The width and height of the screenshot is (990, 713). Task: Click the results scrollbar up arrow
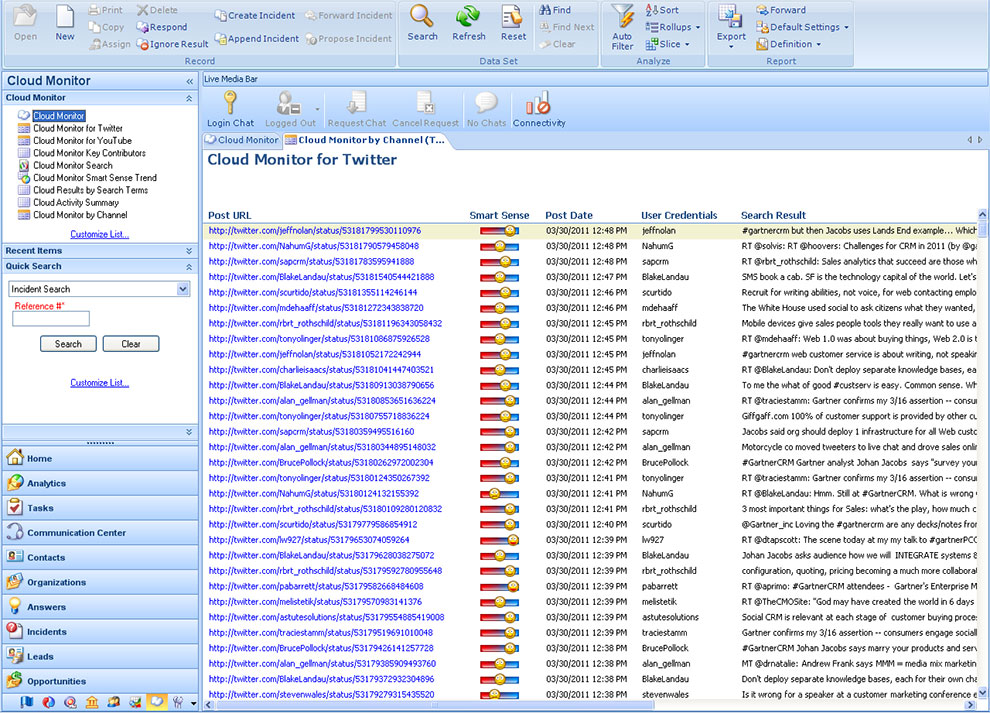coord(983,215)
